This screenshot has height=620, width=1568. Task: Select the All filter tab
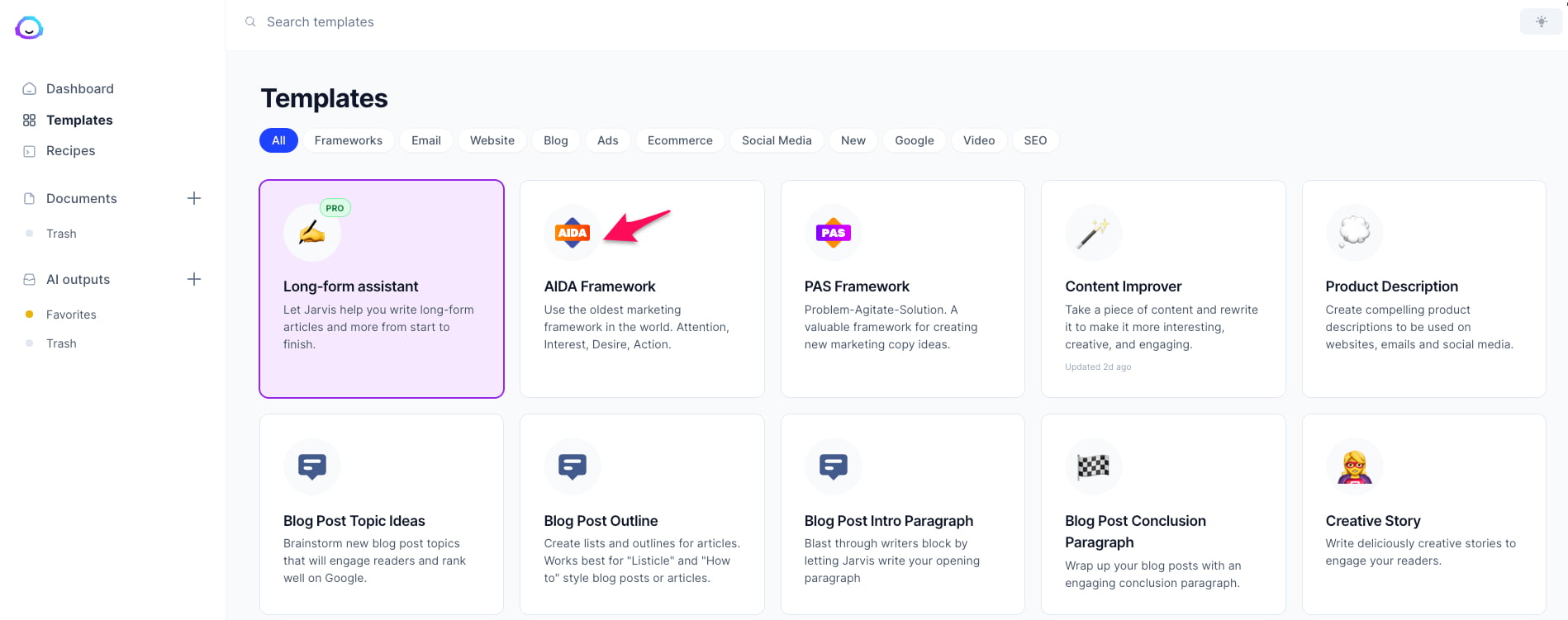278,140
